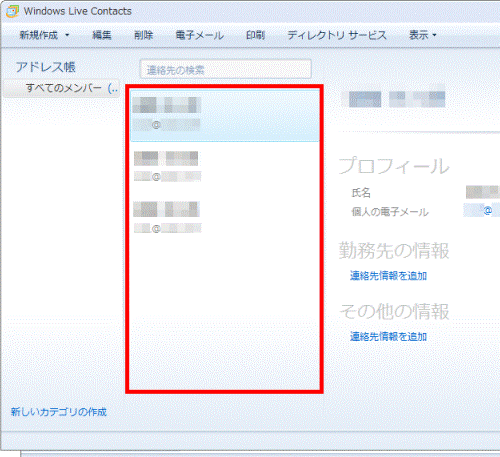Click the 連絡先の検索 search field
The width and height of the screenshot is (500, 457).
click(226, 69)
